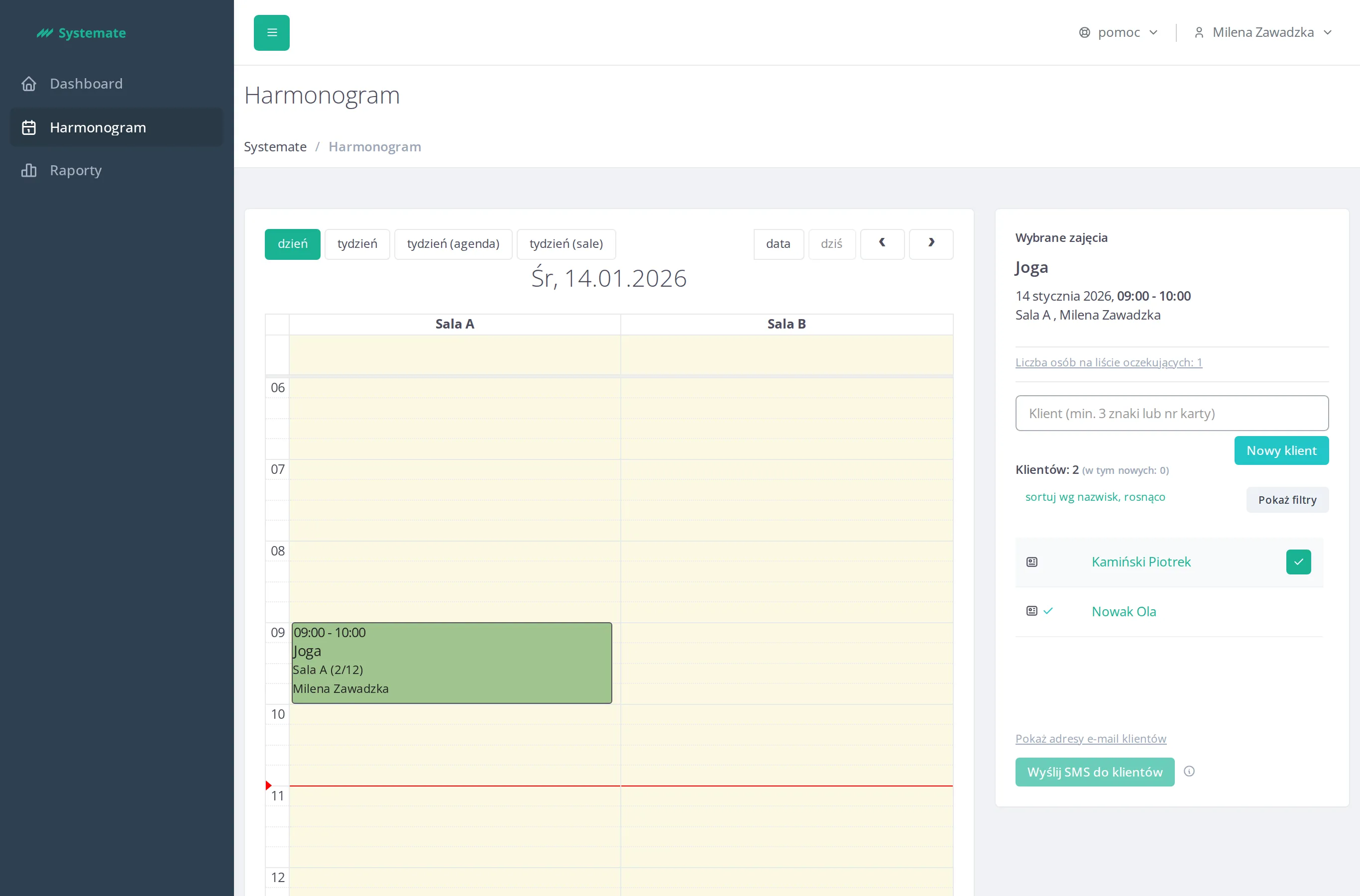Click the check mark next to Nowak Ola

(1048, 611)
